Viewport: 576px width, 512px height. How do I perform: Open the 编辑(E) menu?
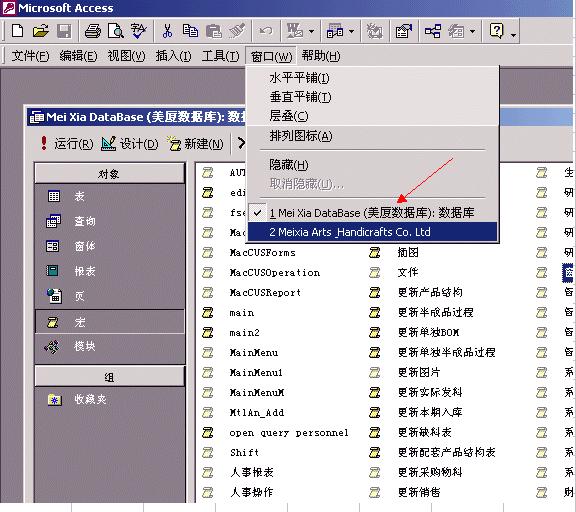[x=78, y=56]
